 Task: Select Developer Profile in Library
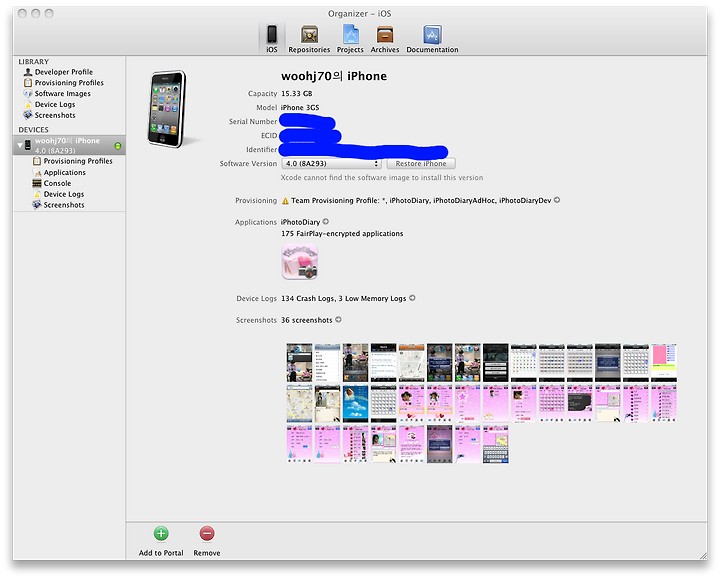(x=64, y=72)
